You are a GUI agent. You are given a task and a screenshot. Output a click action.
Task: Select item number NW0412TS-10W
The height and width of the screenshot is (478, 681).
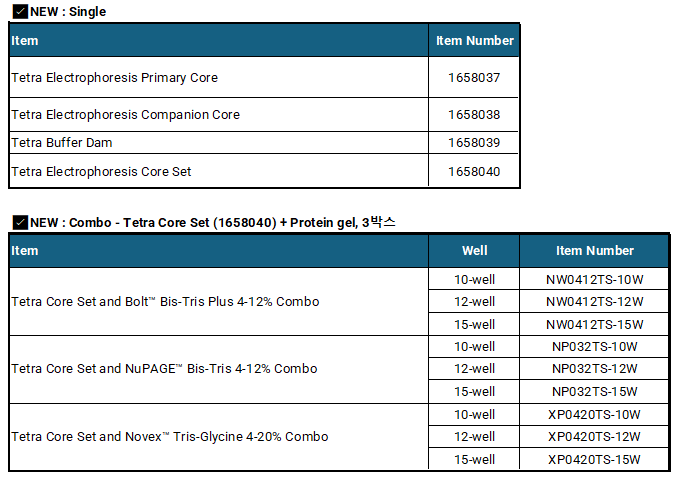click(594, 280)
